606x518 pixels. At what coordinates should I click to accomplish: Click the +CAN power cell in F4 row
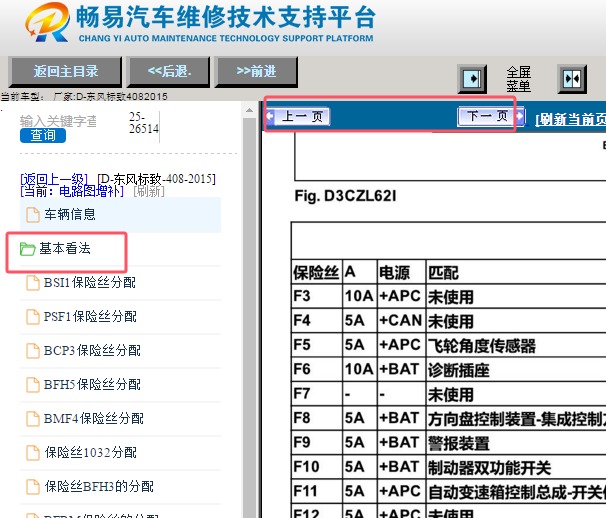pos(402,321)
